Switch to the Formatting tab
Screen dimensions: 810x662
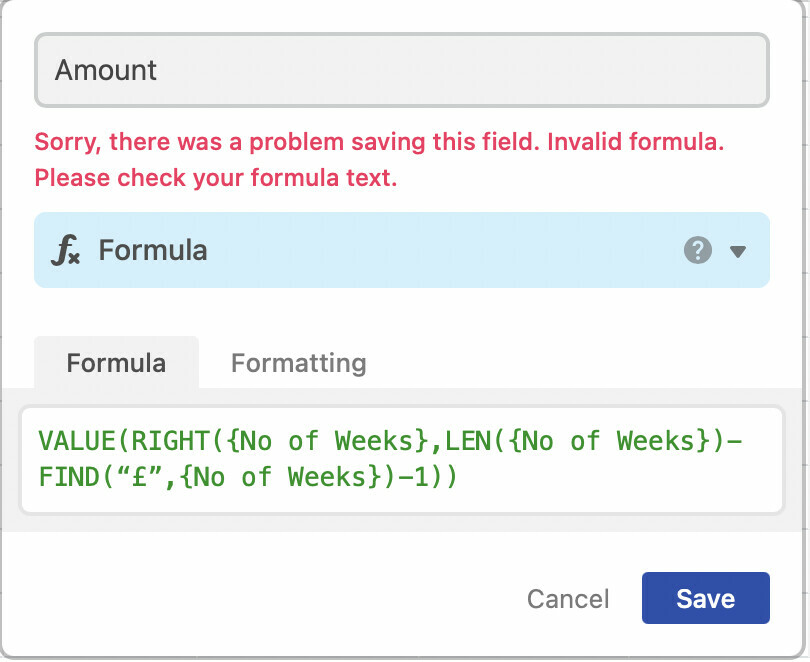299,363
